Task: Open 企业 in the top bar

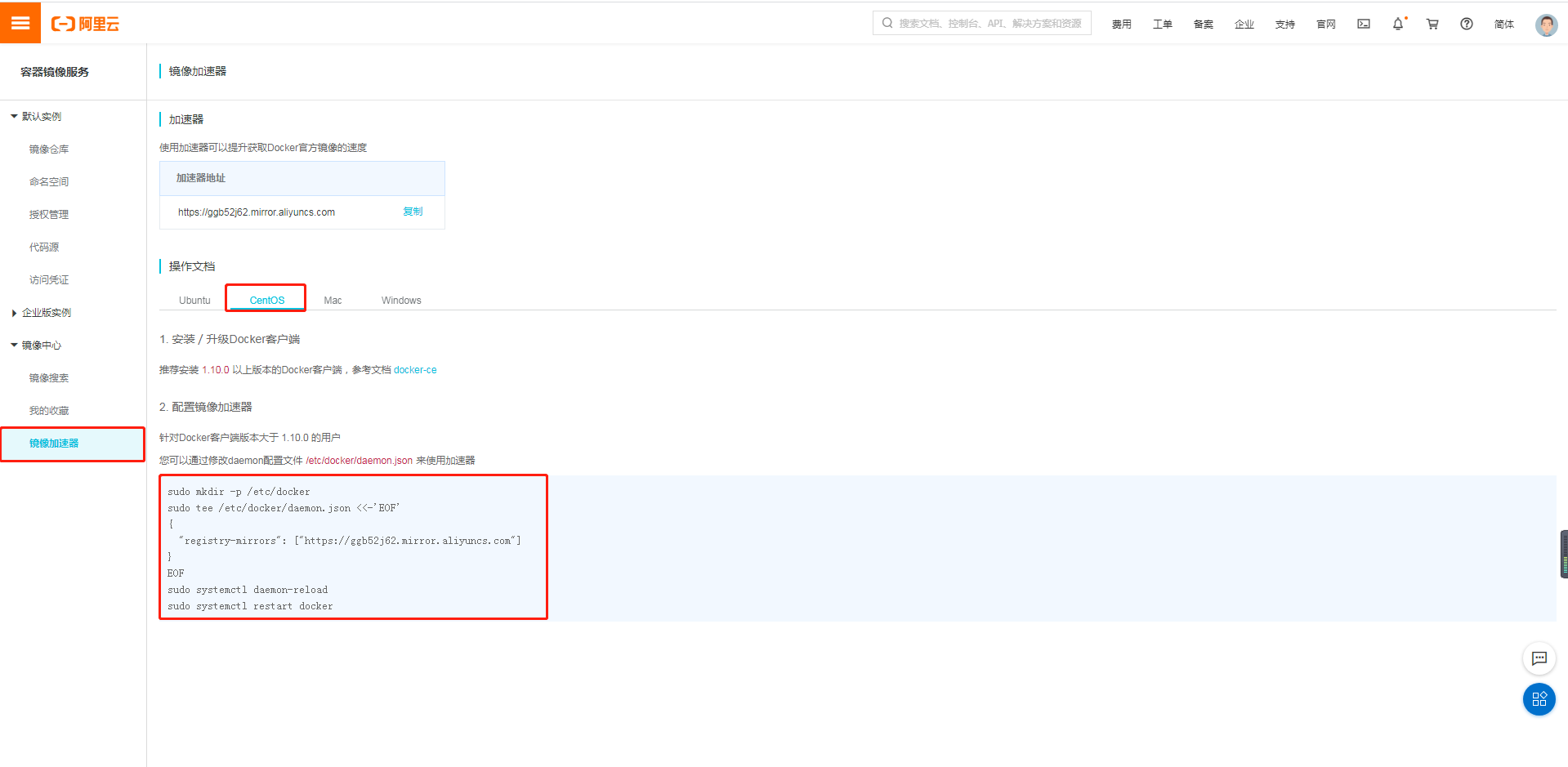Action: pyautogui.click(x=1244, y=25)
